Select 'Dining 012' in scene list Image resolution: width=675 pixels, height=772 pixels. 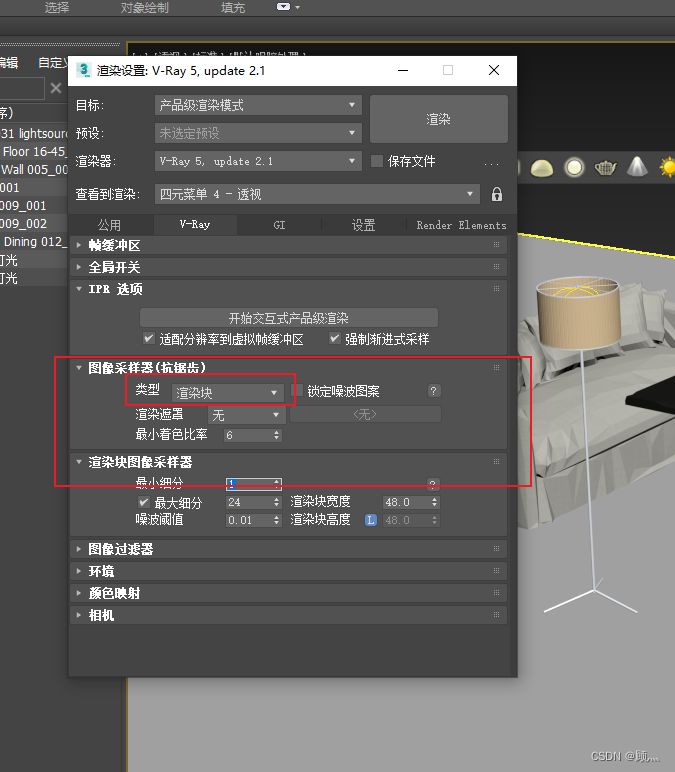[x=33, y=242]
